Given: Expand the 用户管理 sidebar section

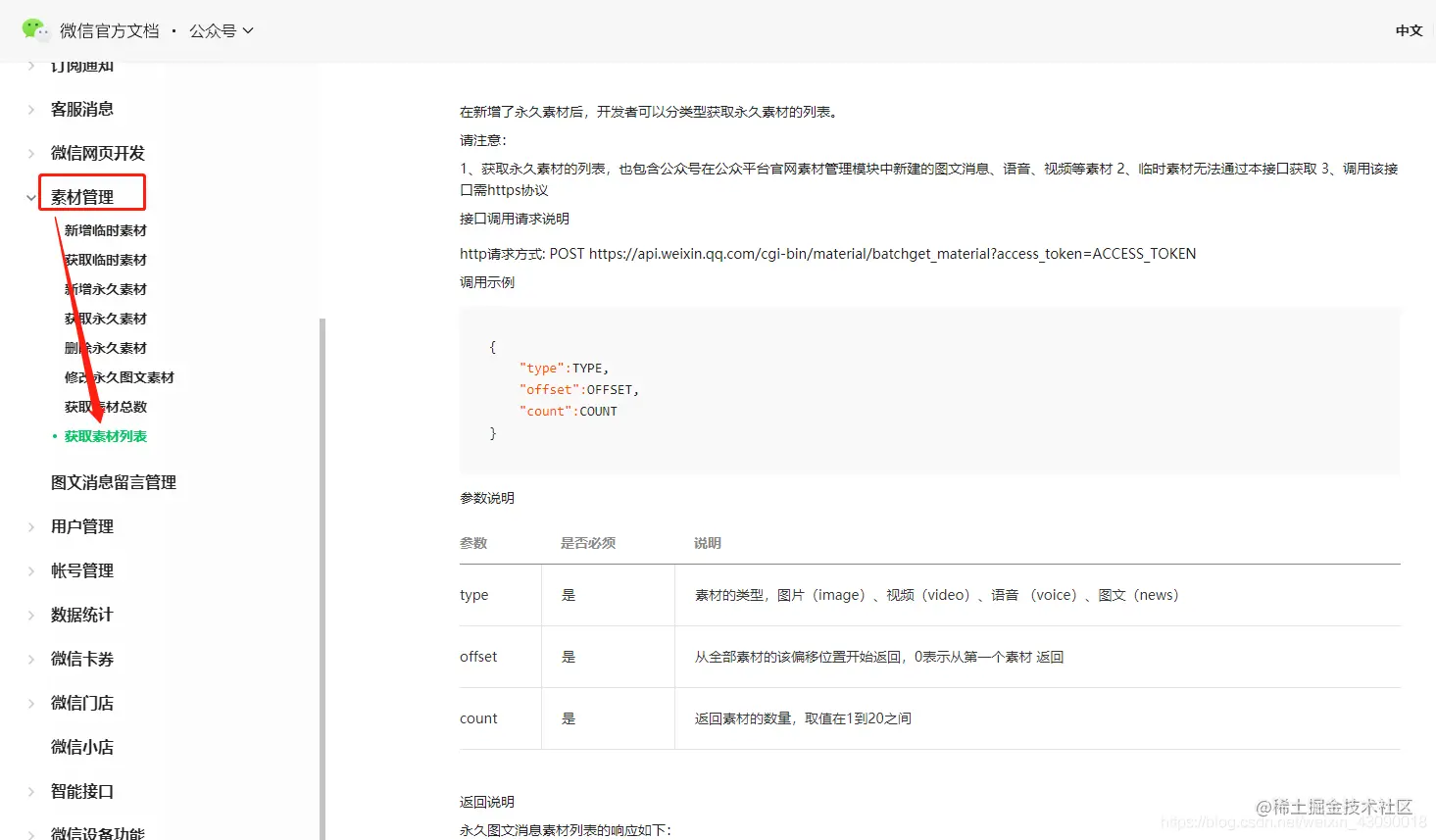Looking at the screenshot, I should (80, 525).
